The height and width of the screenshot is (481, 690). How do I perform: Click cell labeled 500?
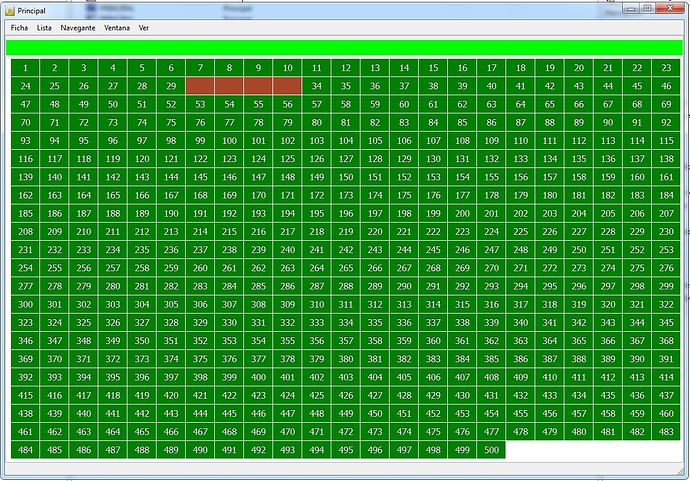click(x=491, y=450)
